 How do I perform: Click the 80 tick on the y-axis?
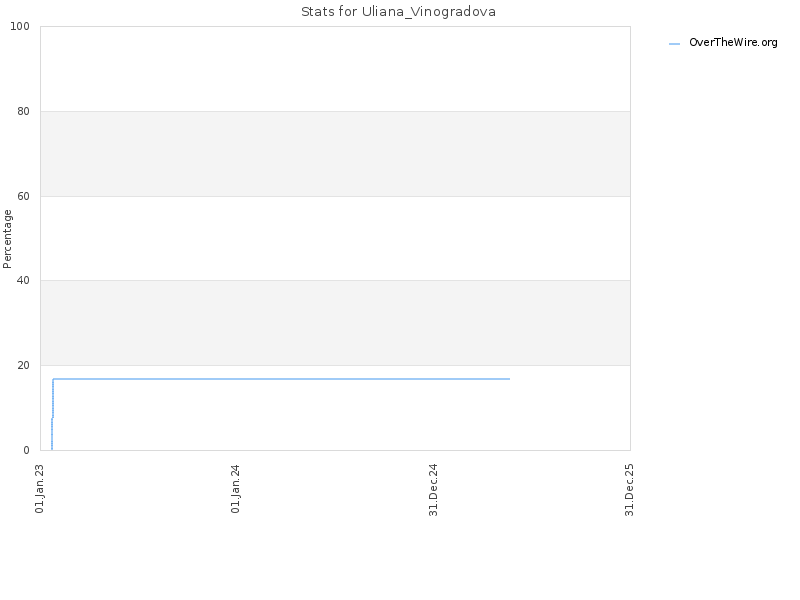(23, 111)
